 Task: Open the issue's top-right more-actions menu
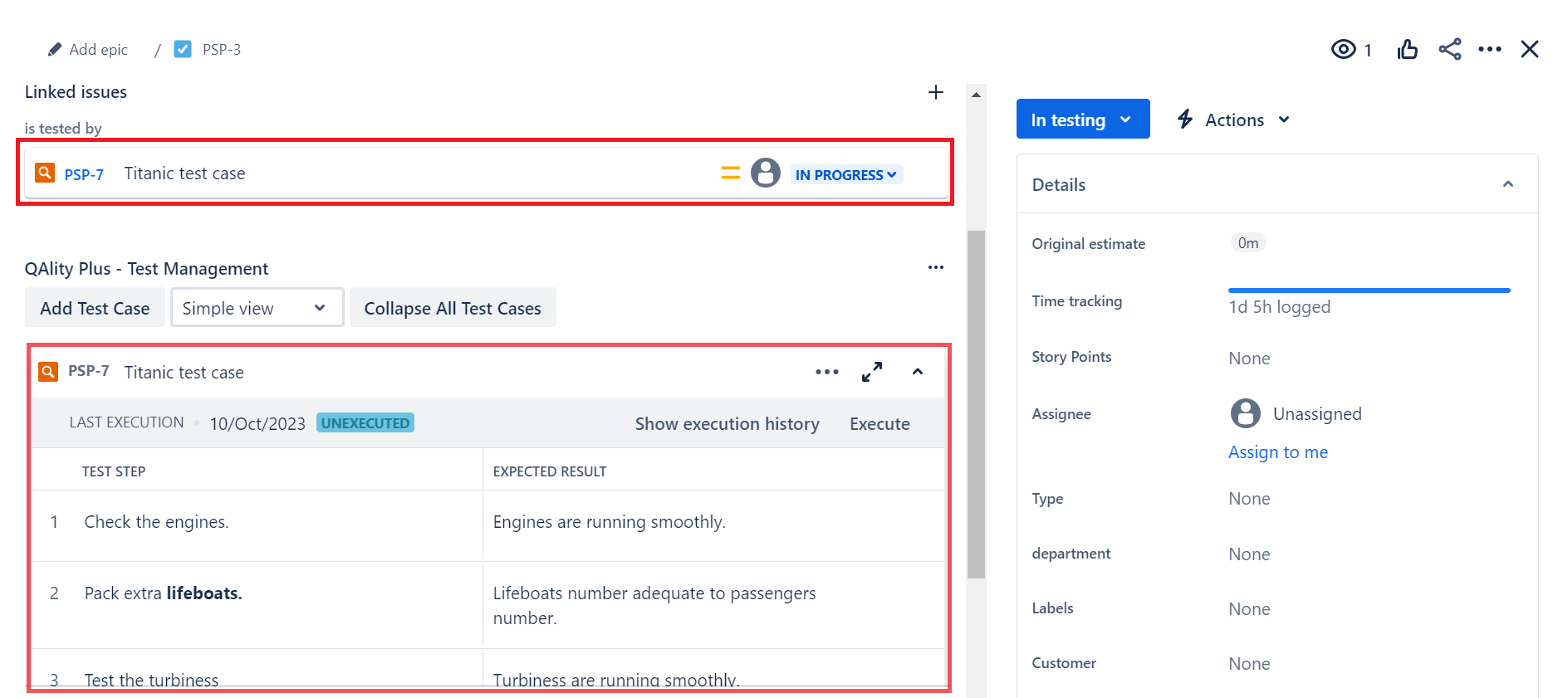tap(1490, 50)
